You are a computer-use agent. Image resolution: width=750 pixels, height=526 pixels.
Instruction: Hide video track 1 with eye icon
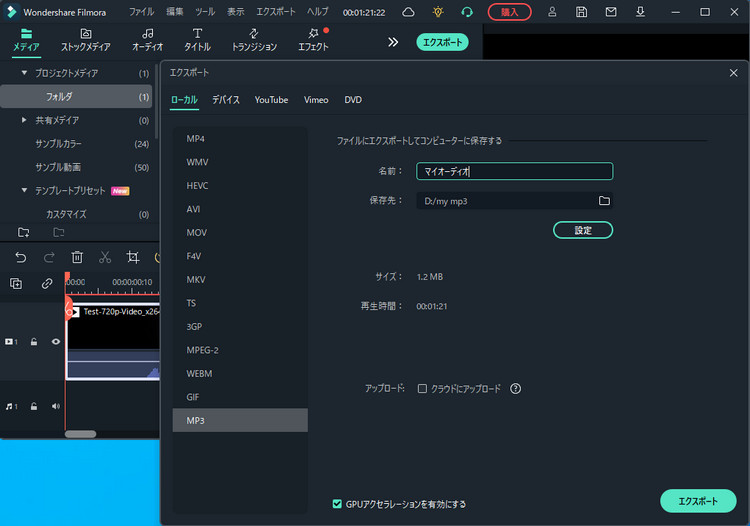[56, 341]
